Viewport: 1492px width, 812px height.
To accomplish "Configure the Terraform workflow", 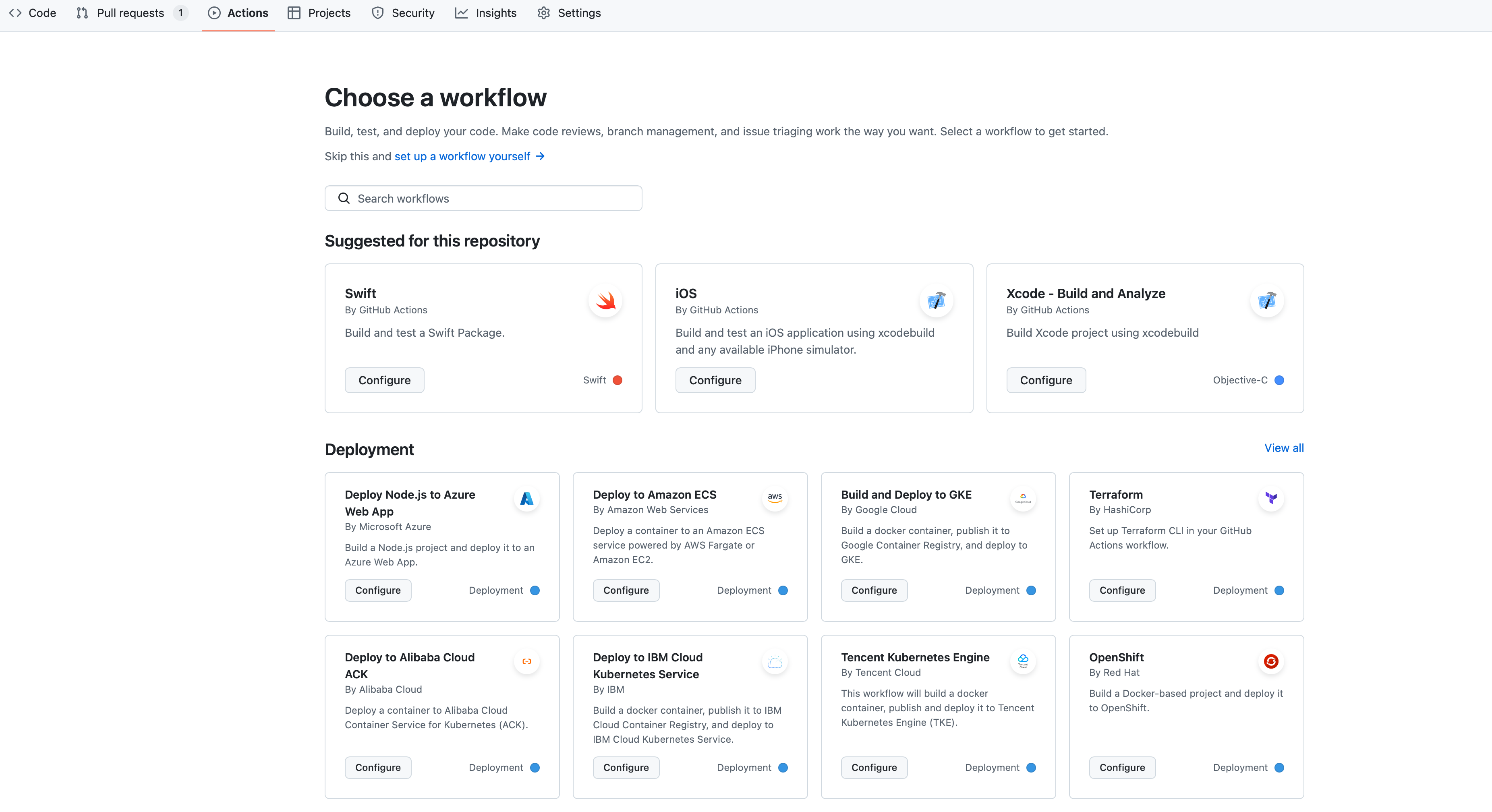I will tap(1122, 590).
